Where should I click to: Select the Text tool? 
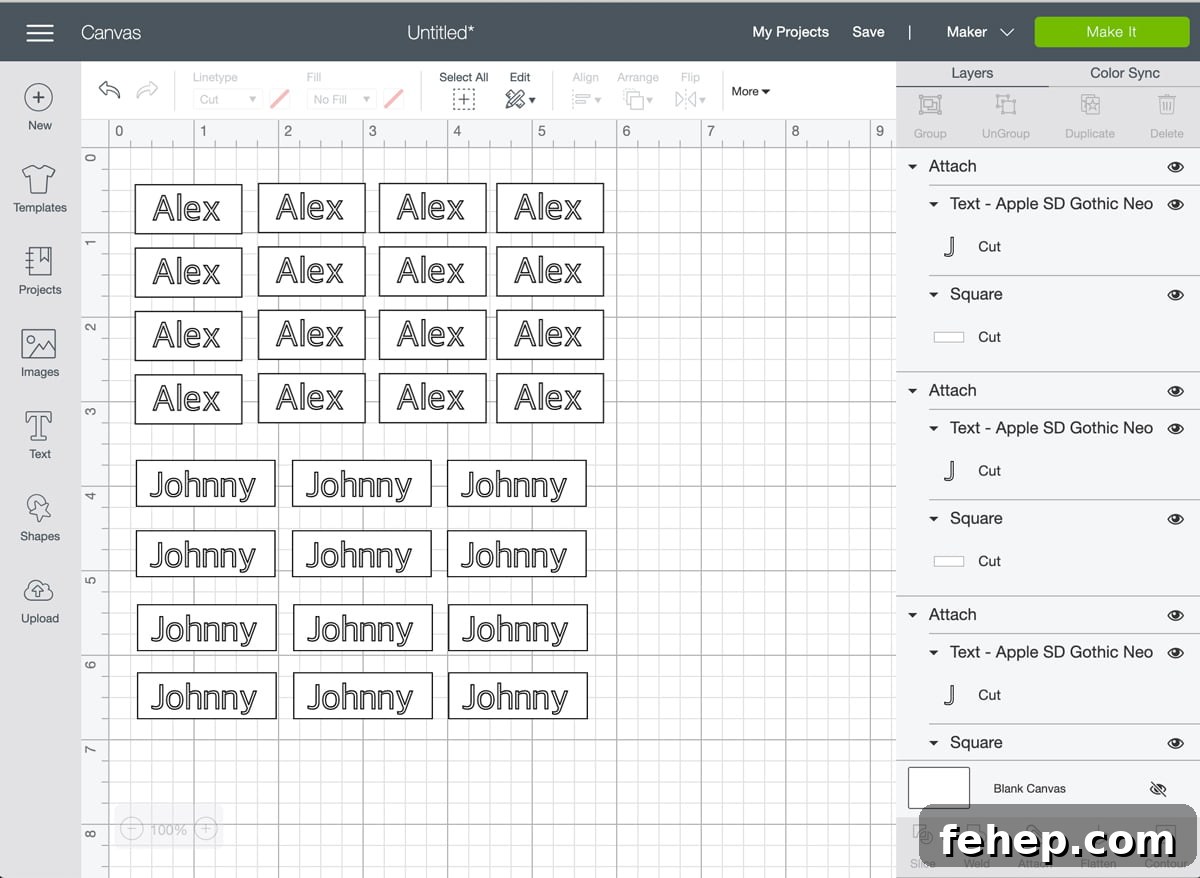[x=39, y=426]
